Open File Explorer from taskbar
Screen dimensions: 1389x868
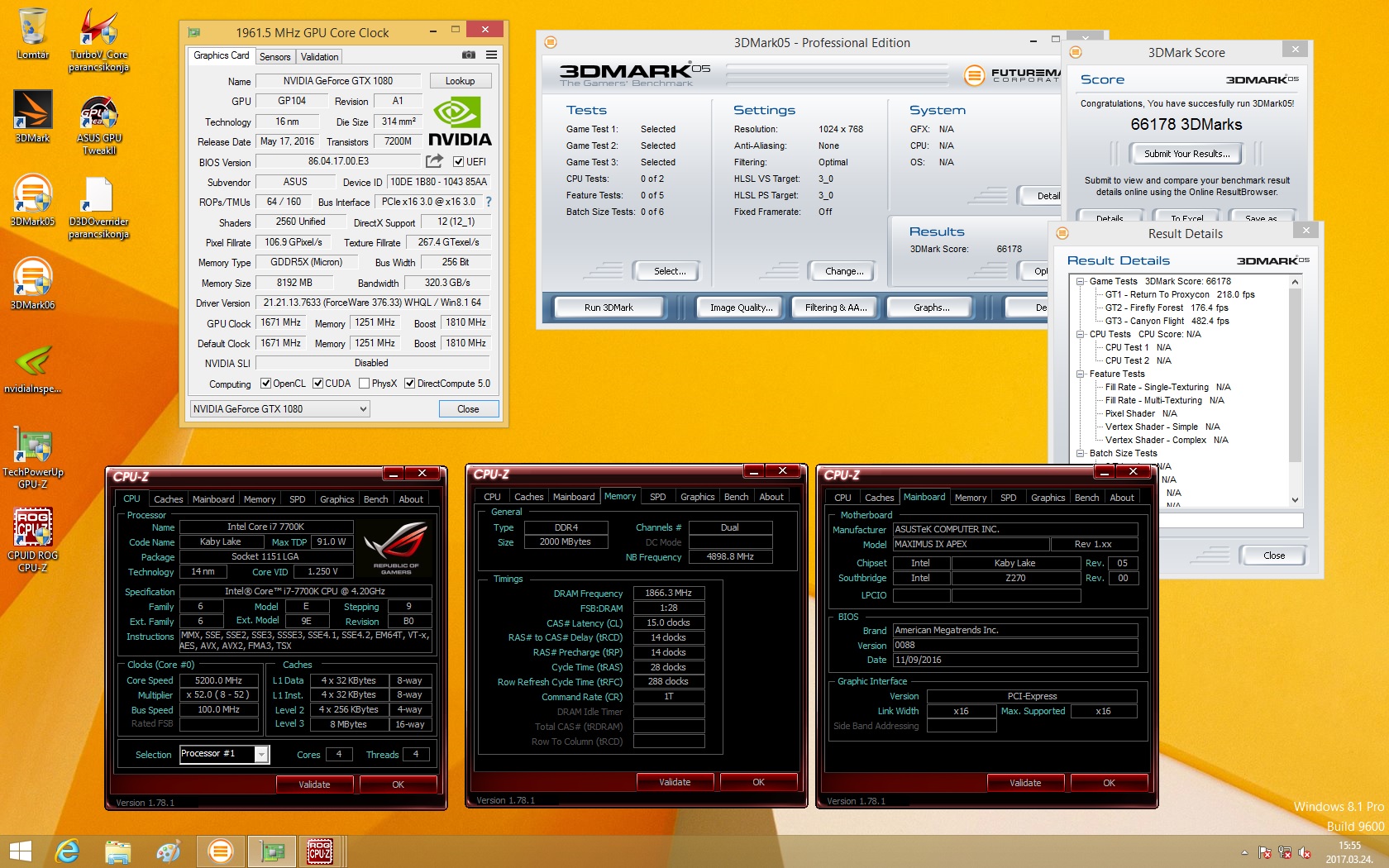[117, 851]
